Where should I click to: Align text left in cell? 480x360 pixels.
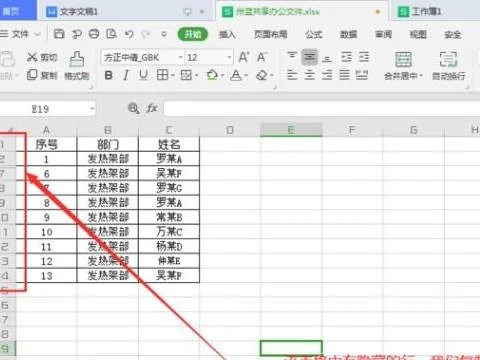292,75
